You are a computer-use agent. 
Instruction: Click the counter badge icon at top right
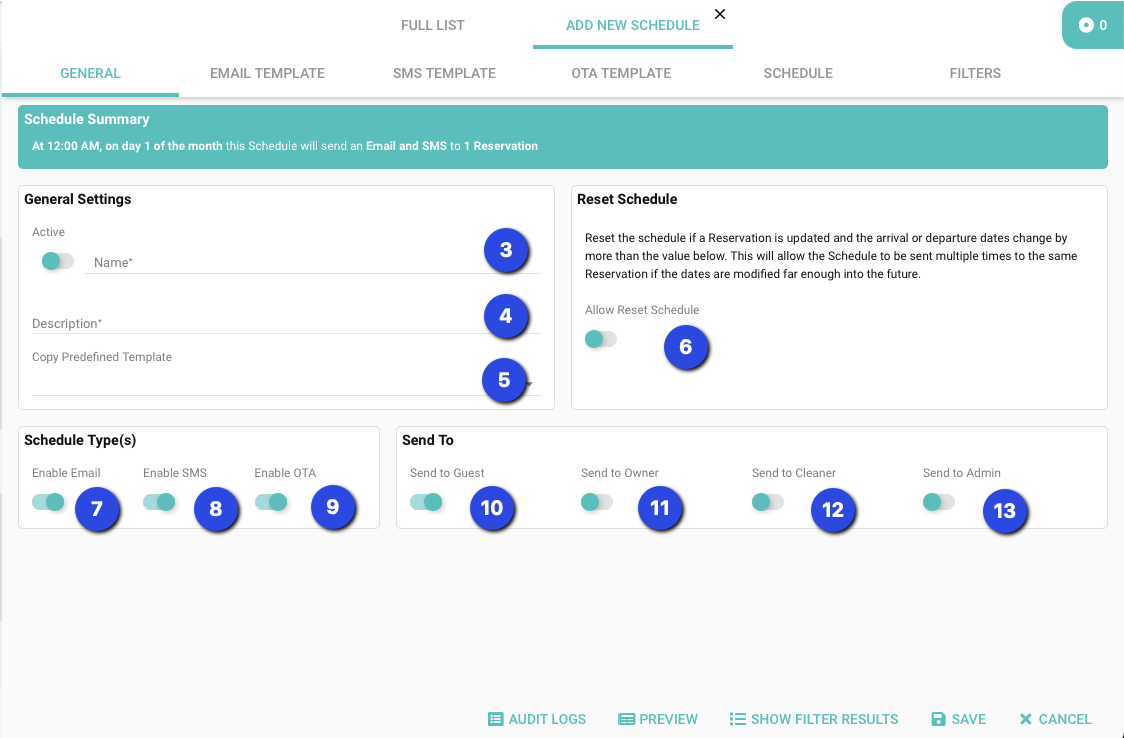click(x=1086, y=25)
